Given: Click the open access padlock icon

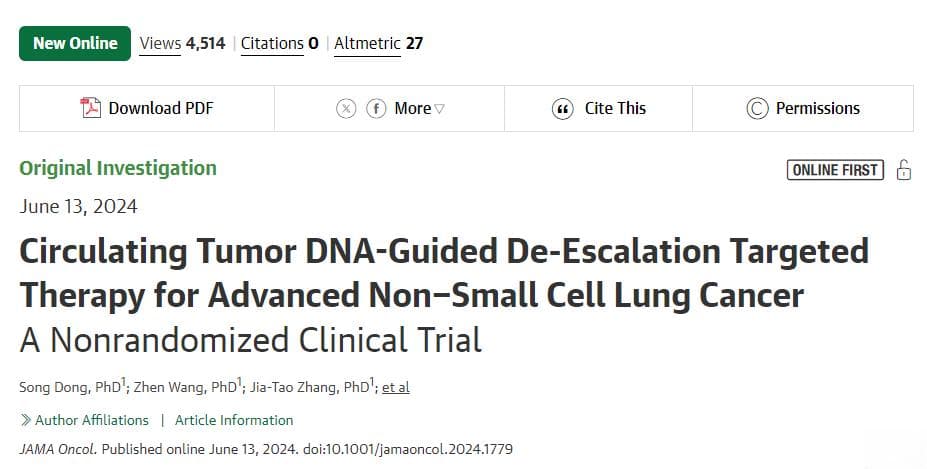Looking at the screenshot, I should (903, 170).
